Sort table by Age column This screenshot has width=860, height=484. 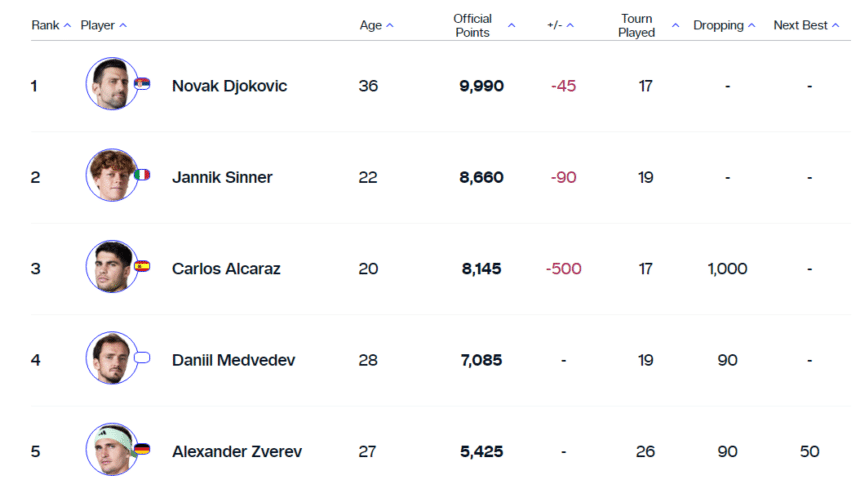pyautogui.click(x=376, y=25)
